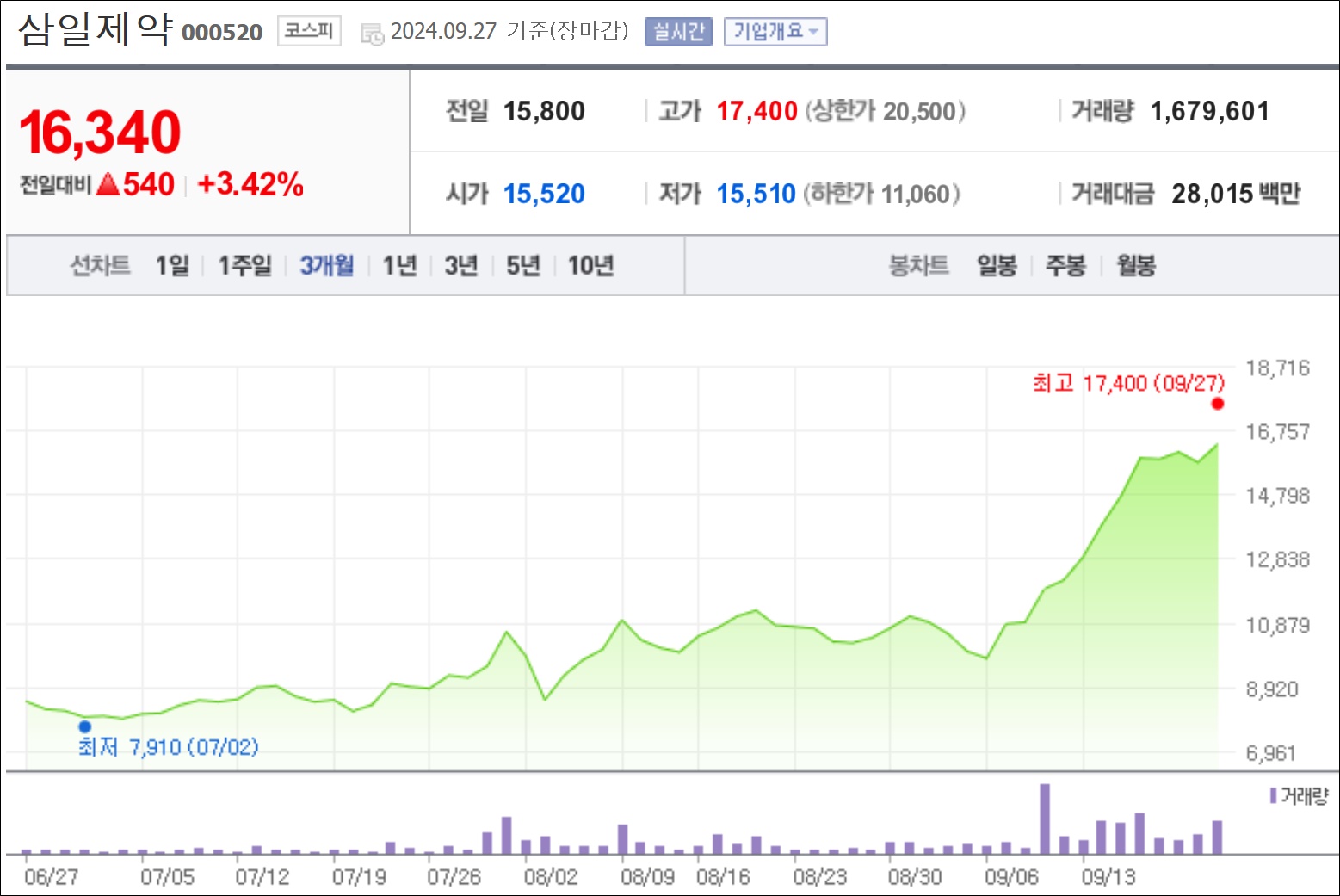
Task: Click the tallest volume bar near 09/06
Action: coord(1045,819)
